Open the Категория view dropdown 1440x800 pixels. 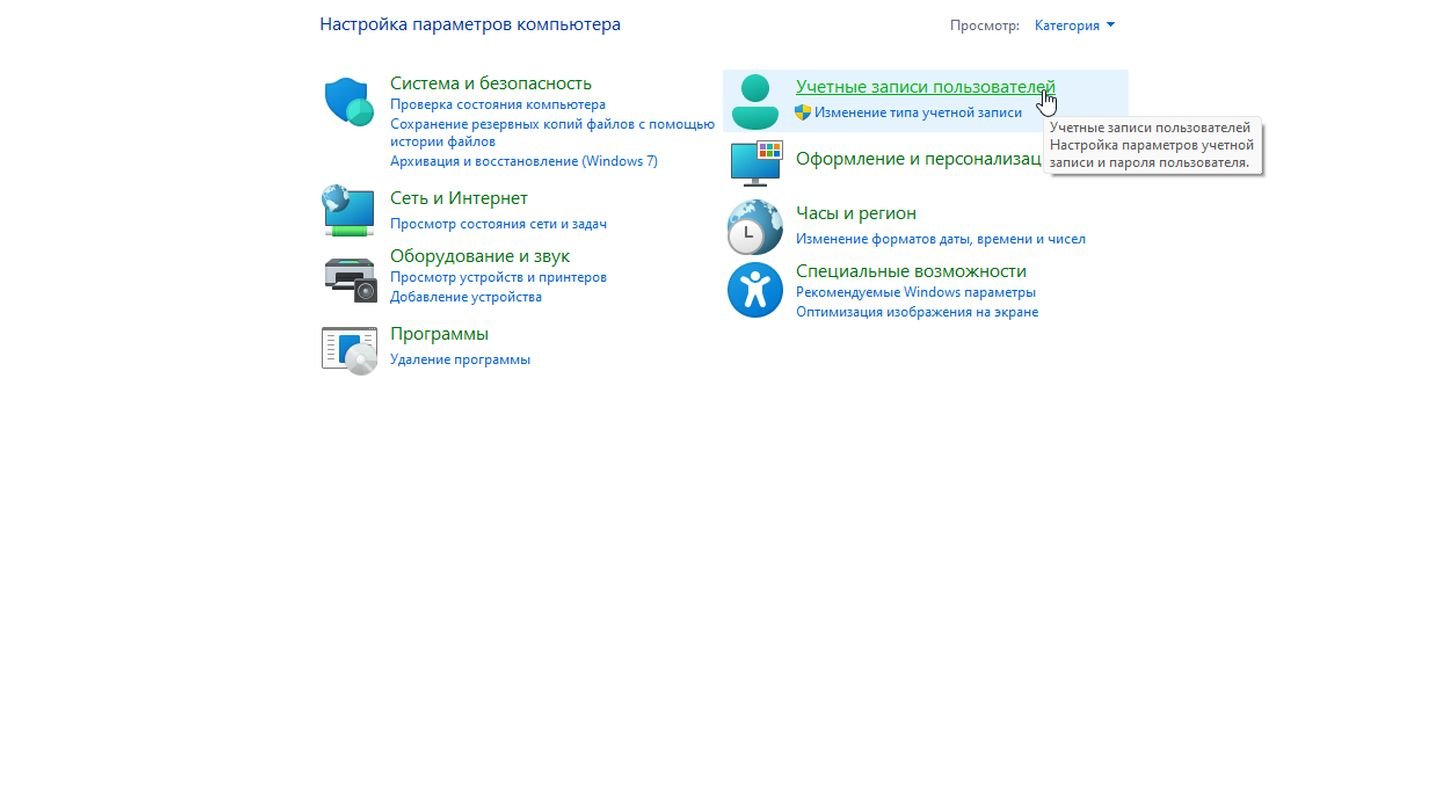point(1074,25)
